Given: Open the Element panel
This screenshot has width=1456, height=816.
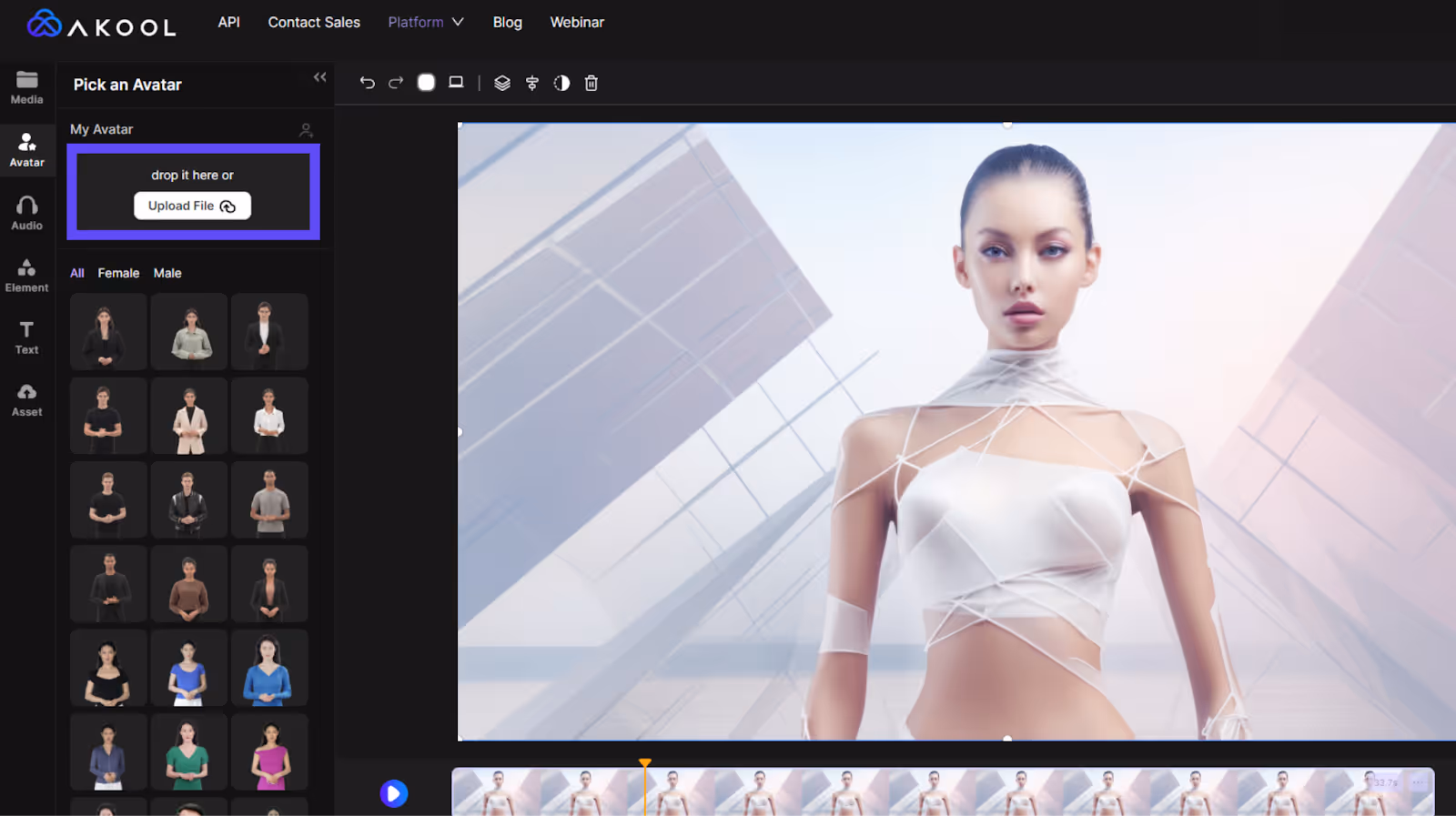Looking at the screenshot, I should [27, 276].
